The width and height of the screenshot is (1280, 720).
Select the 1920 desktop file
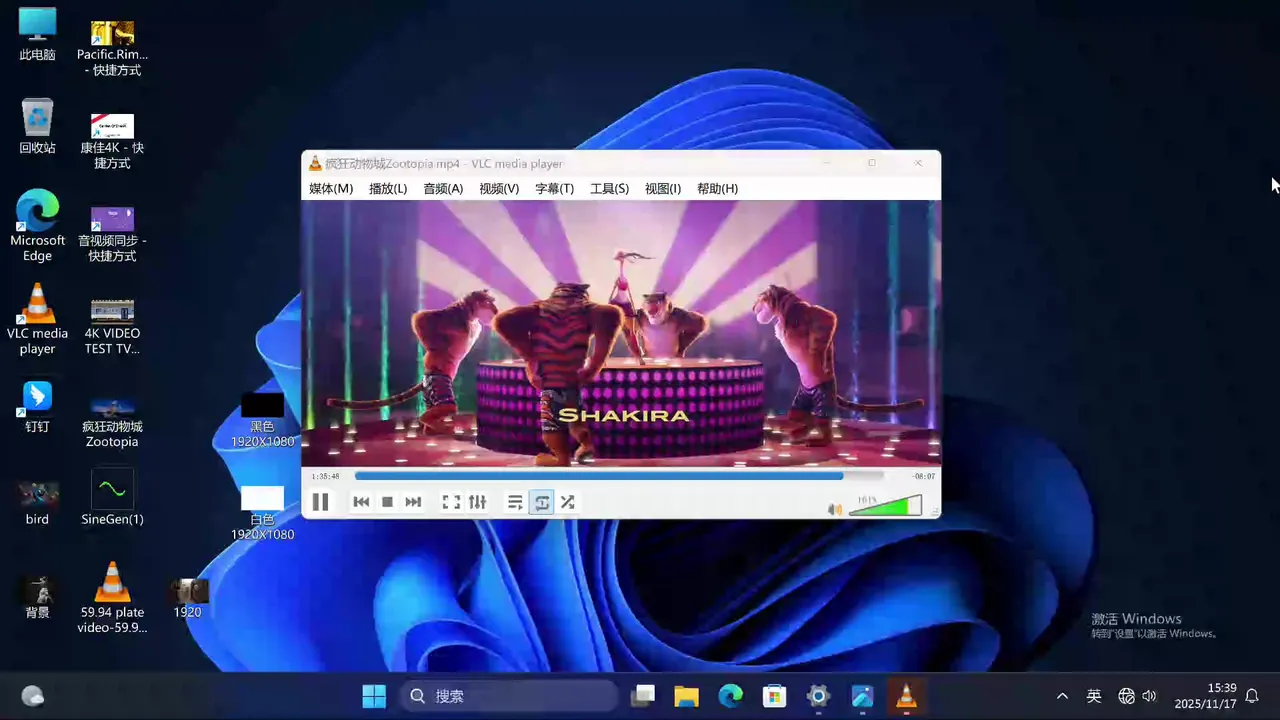tap(188, 597)
